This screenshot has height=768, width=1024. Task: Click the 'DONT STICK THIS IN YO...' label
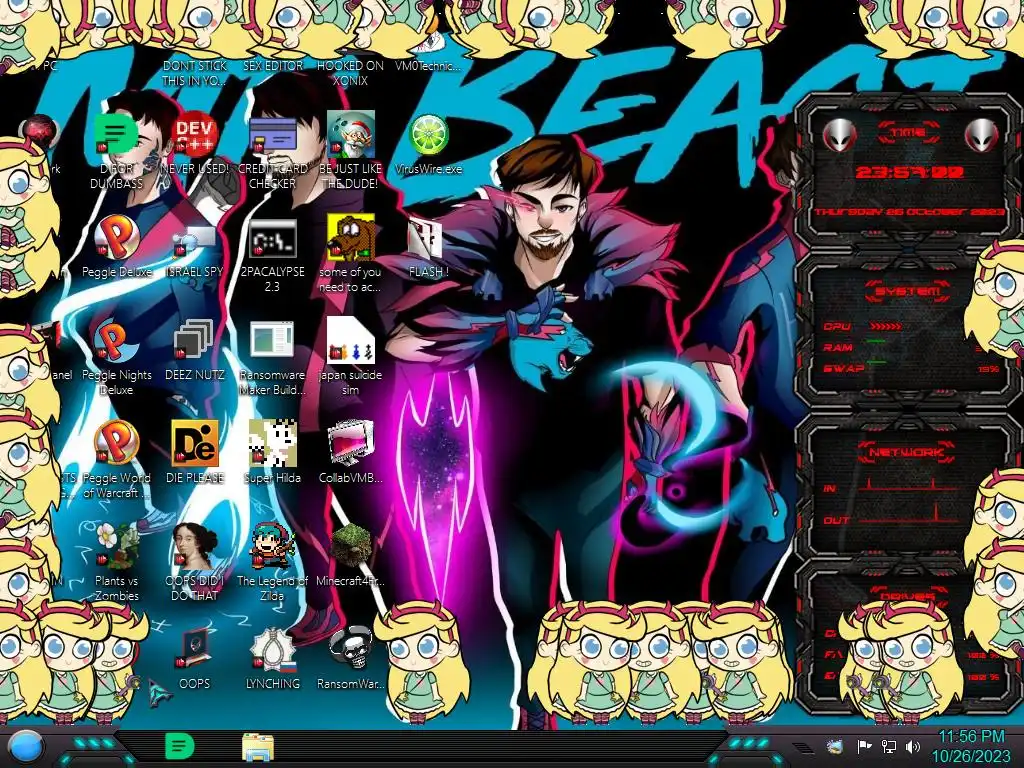click(x=194, y=73)
